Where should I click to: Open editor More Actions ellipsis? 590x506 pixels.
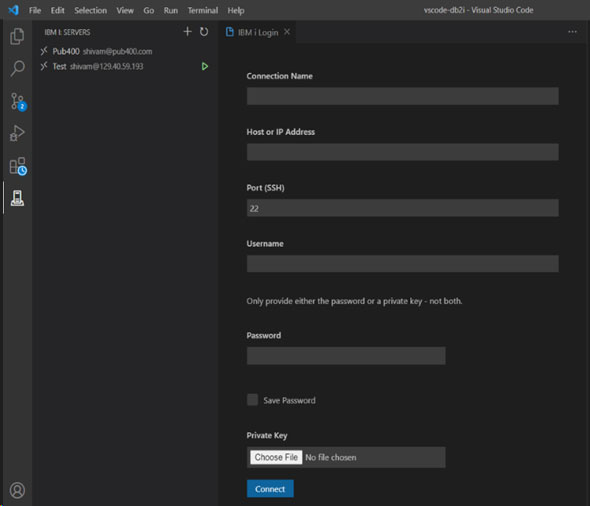pos(572,32)
